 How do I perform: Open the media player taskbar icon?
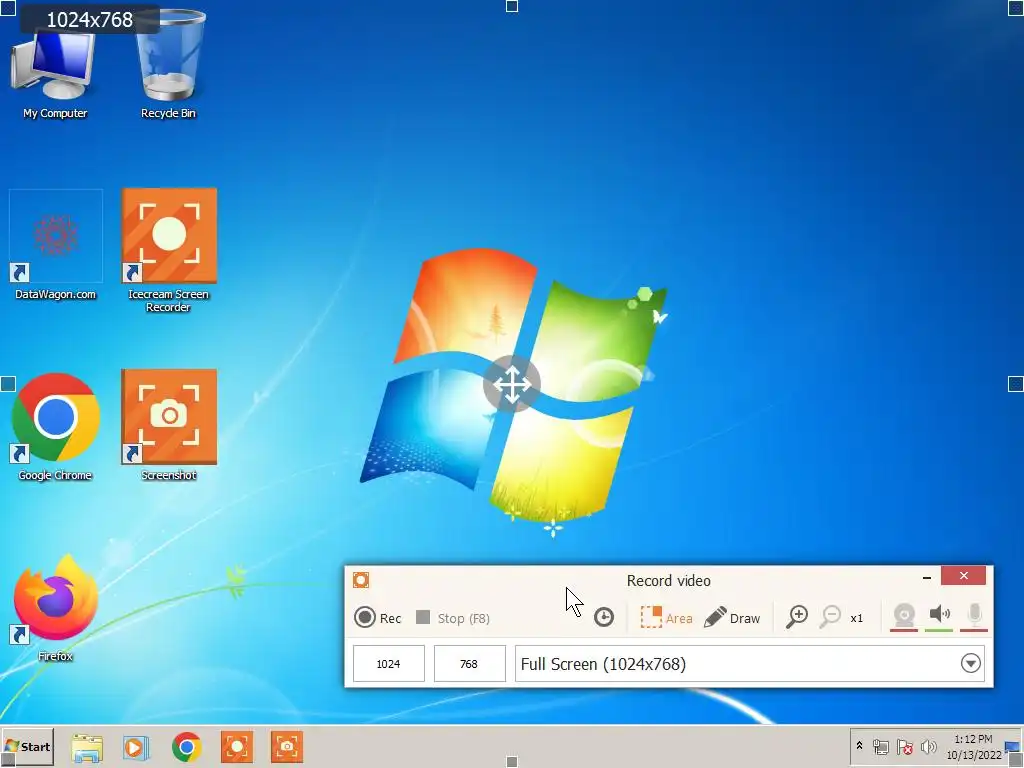pos(136,747)
